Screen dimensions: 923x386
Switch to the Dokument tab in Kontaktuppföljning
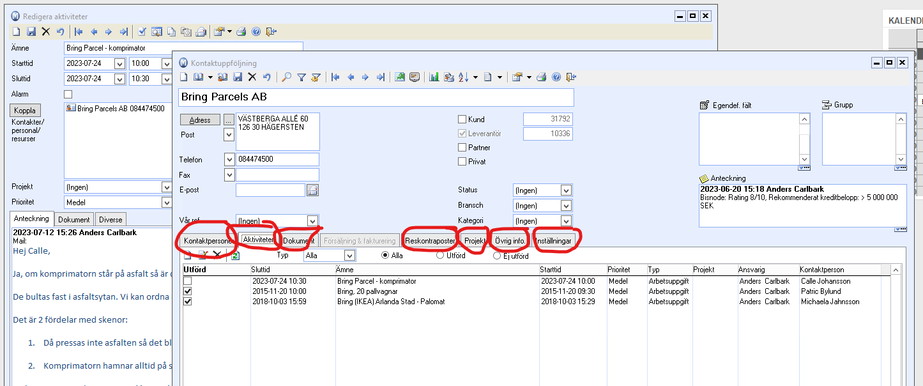coord(298,241)
